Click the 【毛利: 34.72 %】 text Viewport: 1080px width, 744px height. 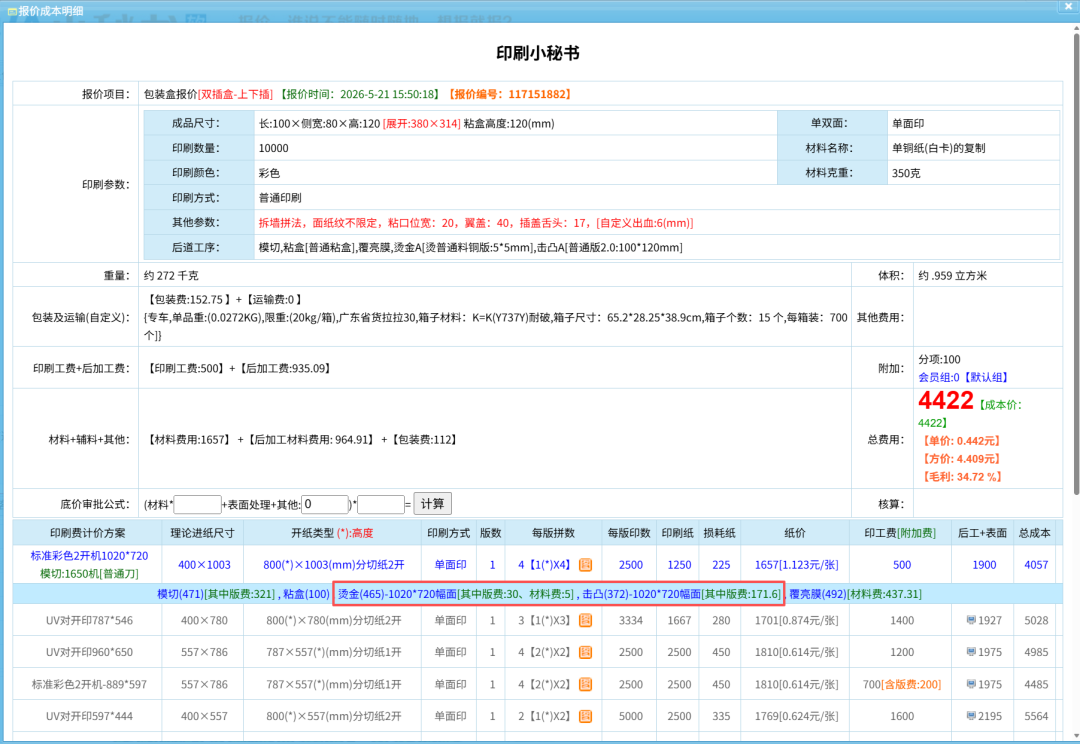962,477
